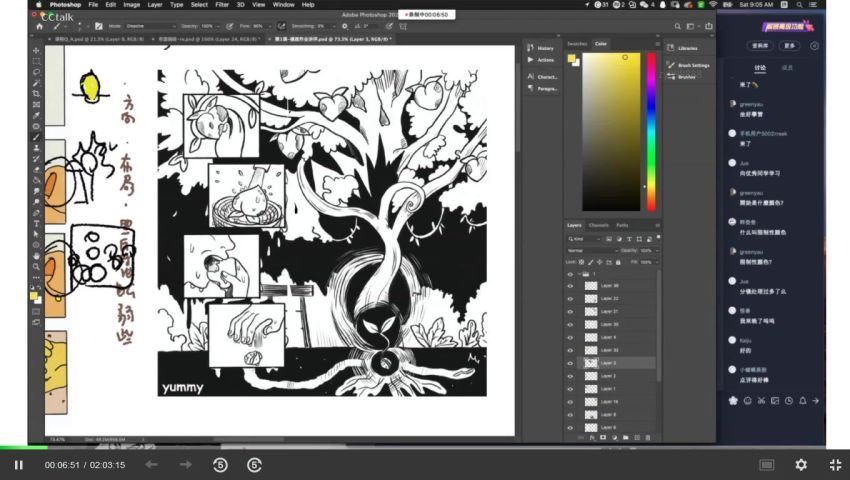Select the Lasso tool
The height and width of the screenshot is (480, 850).
pyautogui.click(x=36, y=72)
